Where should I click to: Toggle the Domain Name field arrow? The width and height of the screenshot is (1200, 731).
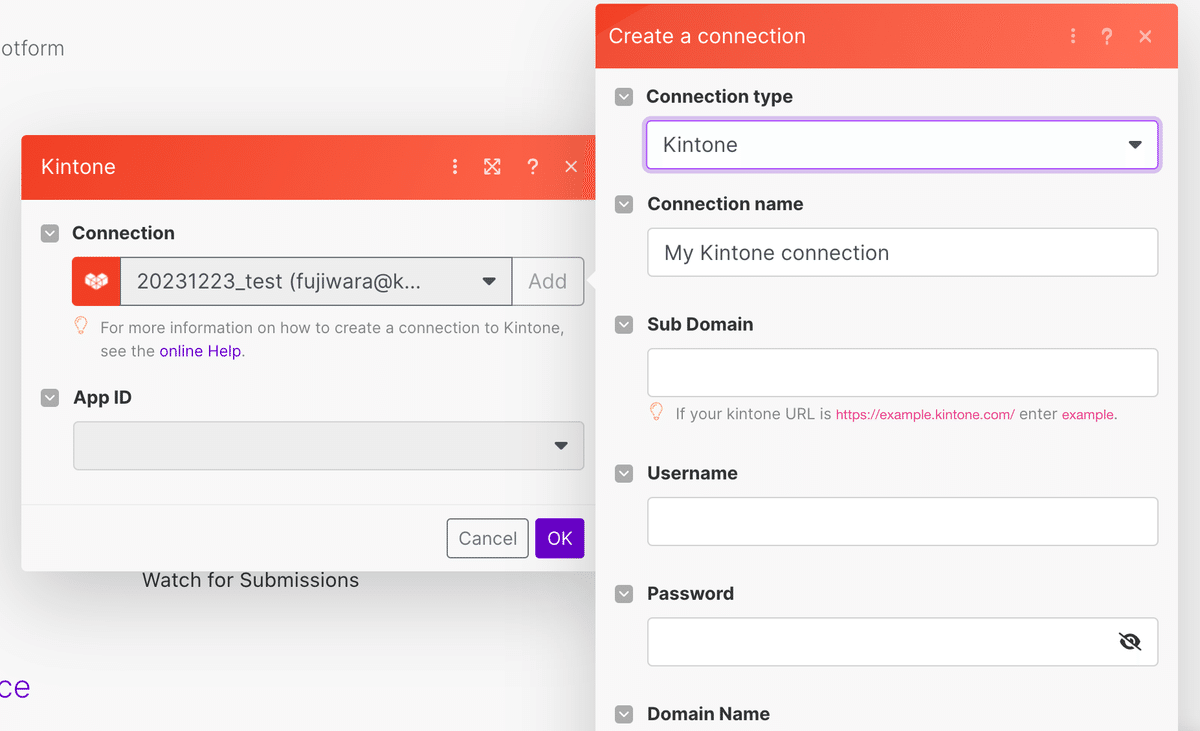tap(624, 714)
